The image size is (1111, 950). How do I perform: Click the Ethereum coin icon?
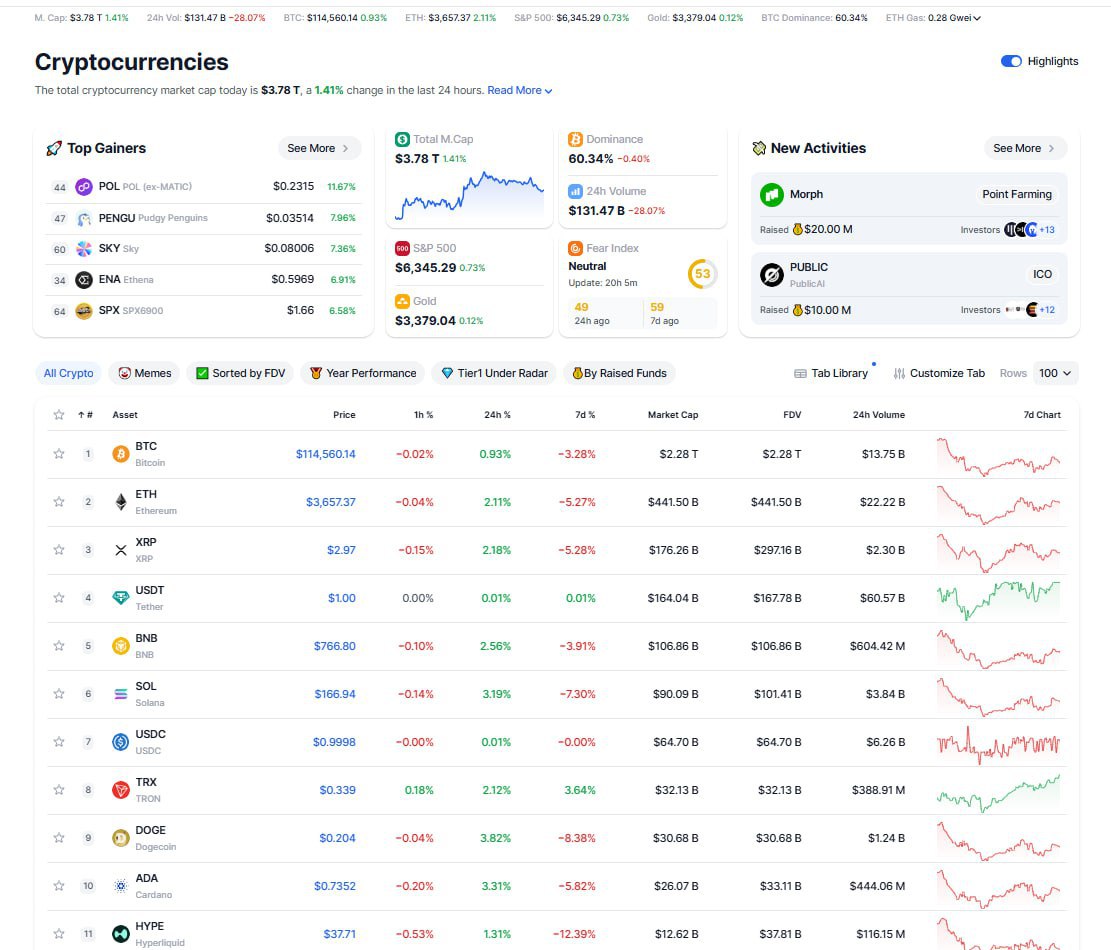[x=120, y=502]
